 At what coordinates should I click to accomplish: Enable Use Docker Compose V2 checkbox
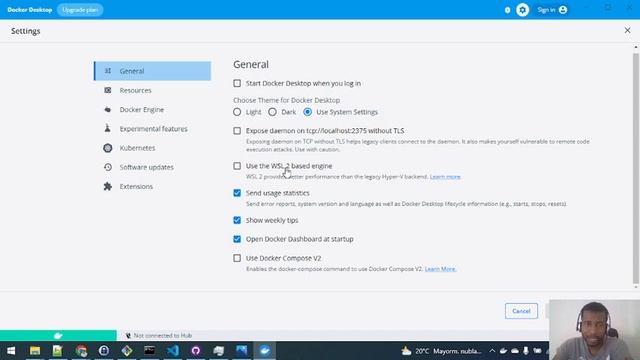point(237,258)
